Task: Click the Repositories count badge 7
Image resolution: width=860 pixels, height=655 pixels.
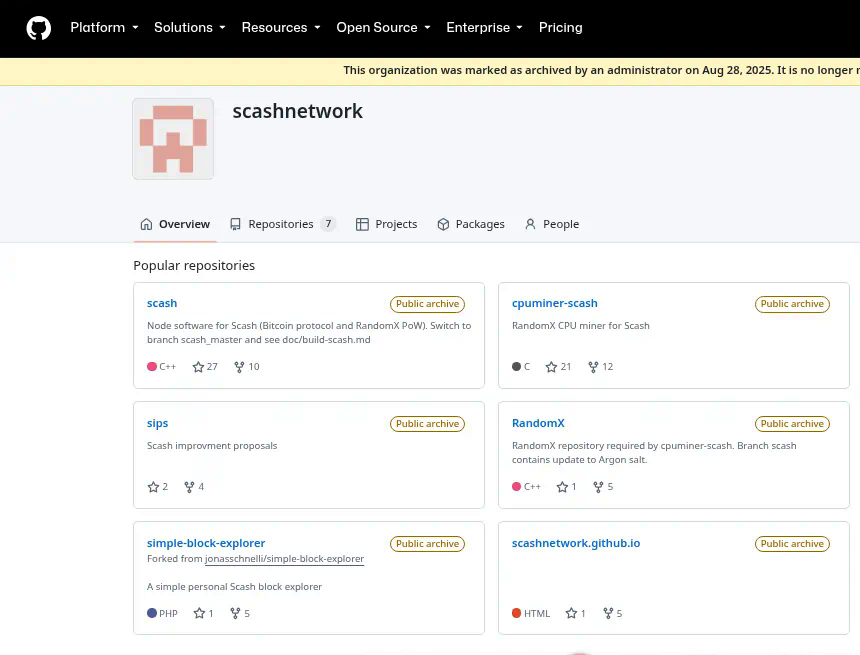Action: click(x=328, y=224)
